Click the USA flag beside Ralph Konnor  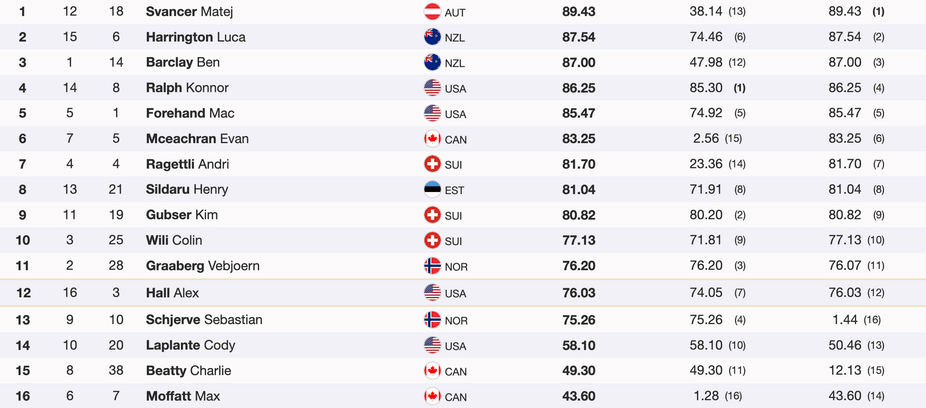coord(432,87)
